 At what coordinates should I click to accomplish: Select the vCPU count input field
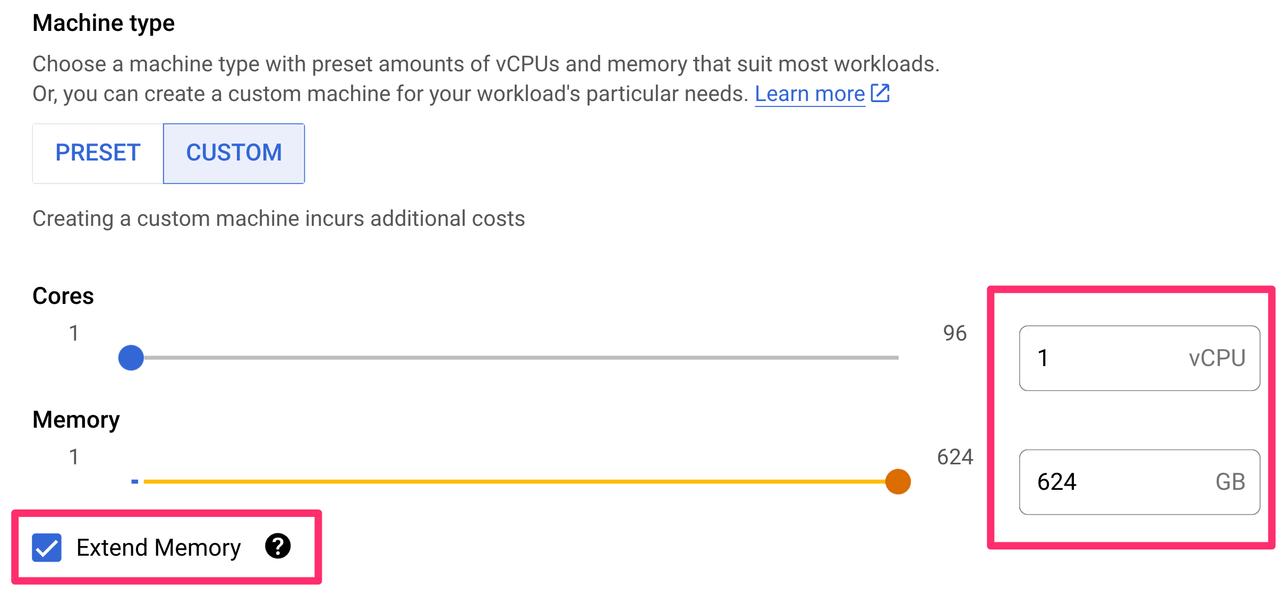[1100, 358]
